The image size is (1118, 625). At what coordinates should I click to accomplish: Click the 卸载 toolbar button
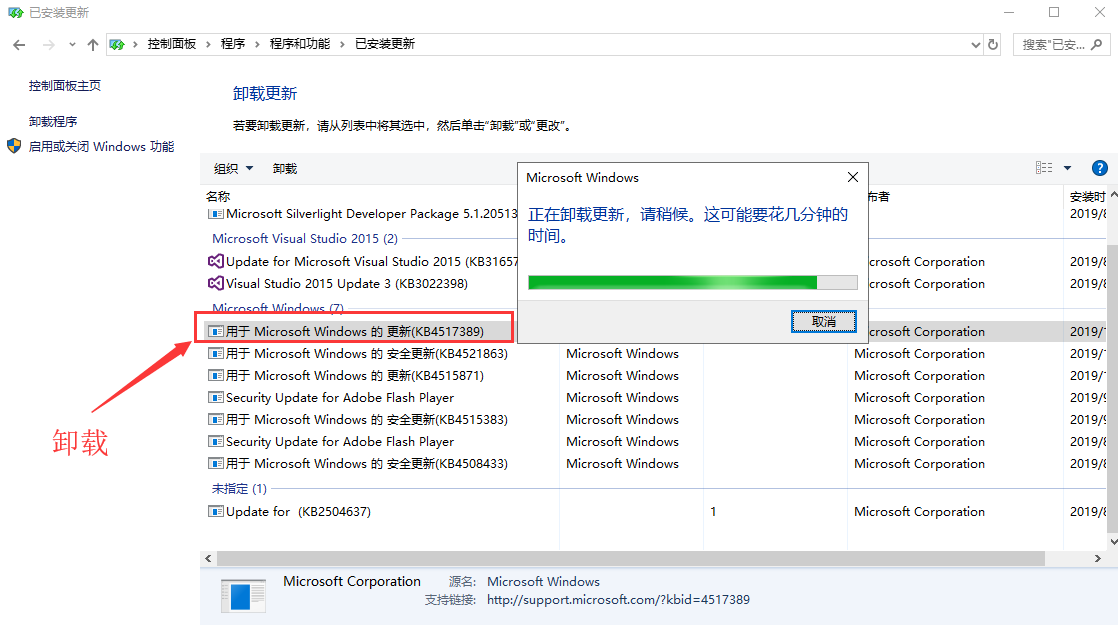tap(284, 169)
